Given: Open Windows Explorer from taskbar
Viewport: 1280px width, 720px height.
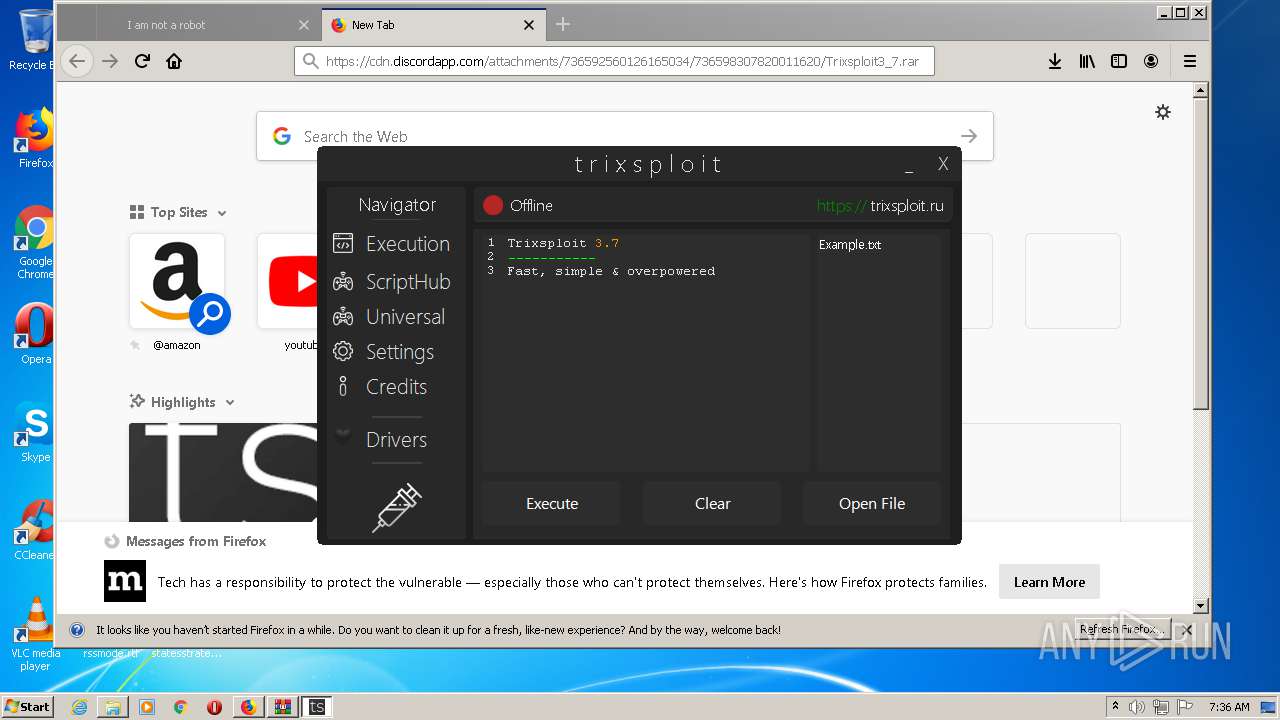Looking at the screenshot, I should coord(113,707).
